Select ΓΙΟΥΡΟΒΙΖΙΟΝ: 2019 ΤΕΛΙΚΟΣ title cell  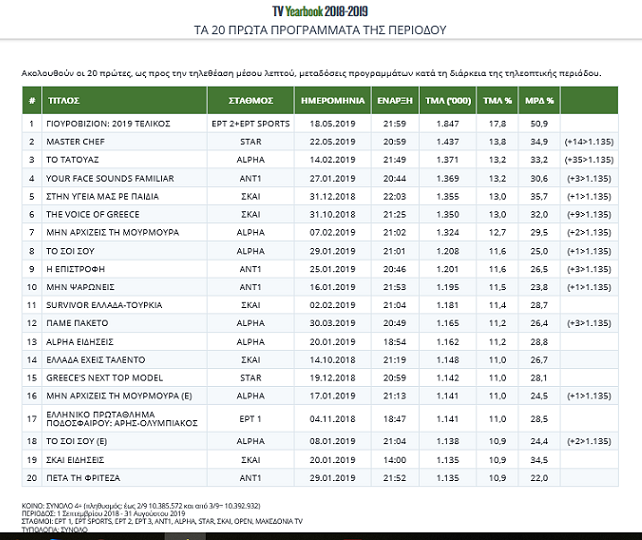(124, 124)
